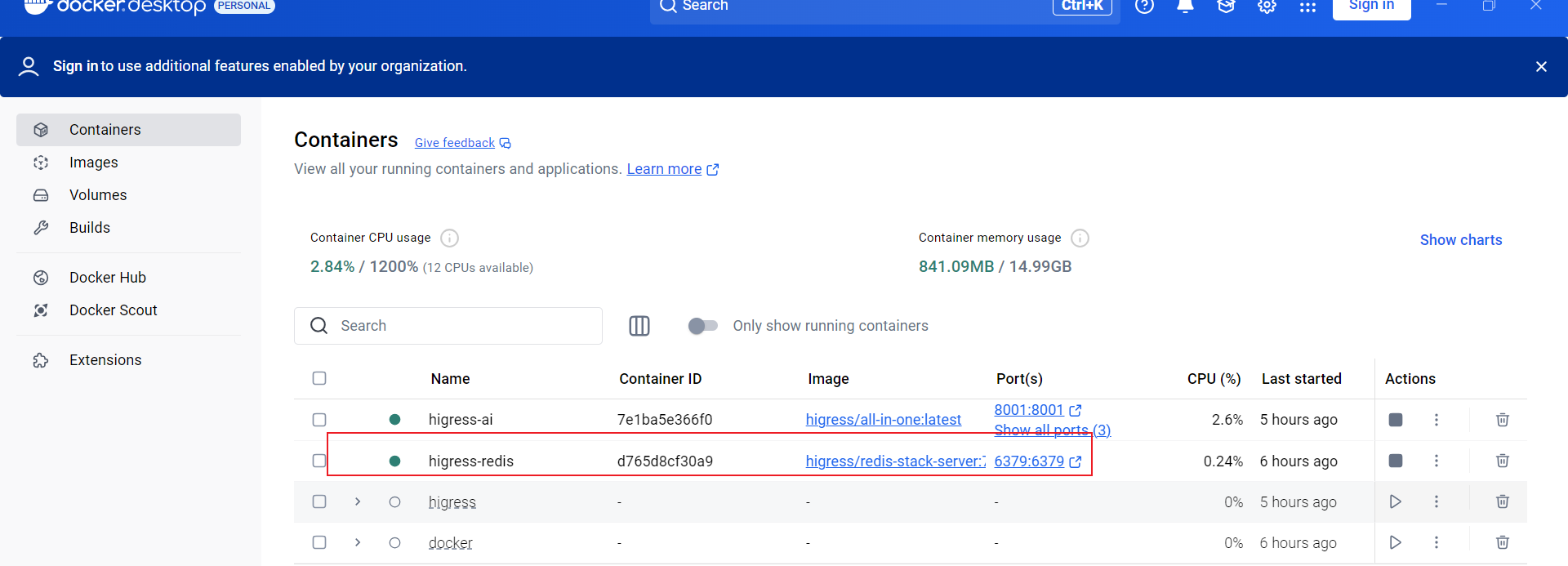The height and width of the screenshot is (566, 1568).
Task: Check the higress-redis row checkbox
Action: coord(319,461)
